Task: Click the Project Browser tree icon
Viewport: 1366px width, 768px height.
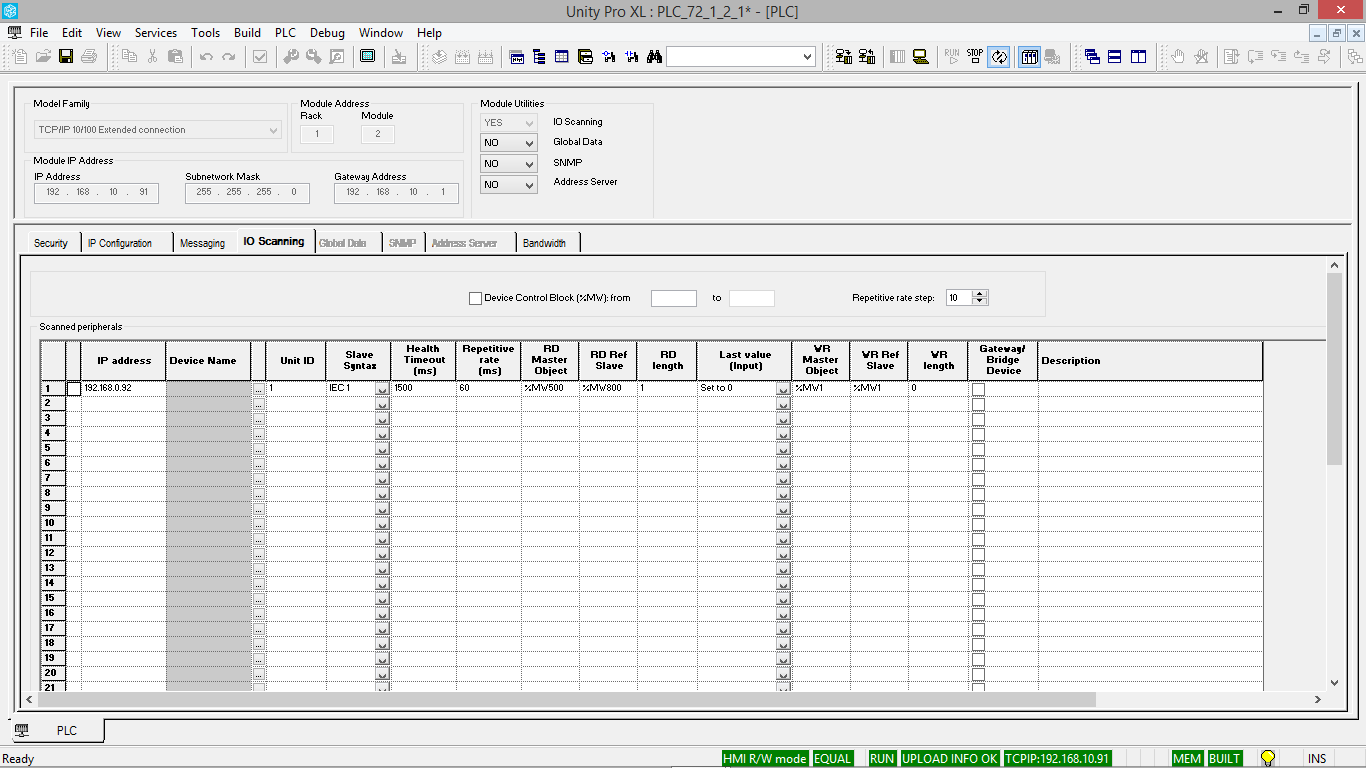Action: tap(539, 57)
